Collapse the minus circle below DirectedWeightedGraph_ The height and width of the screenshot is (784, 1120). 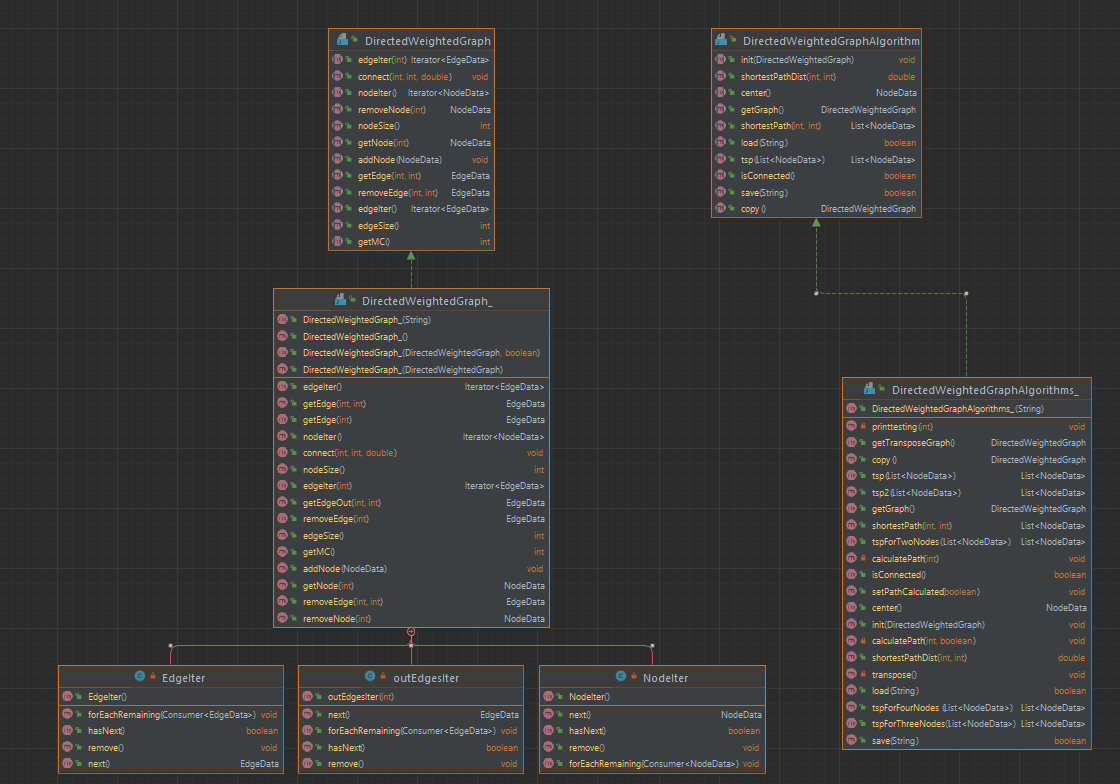[x=411, y=630]
